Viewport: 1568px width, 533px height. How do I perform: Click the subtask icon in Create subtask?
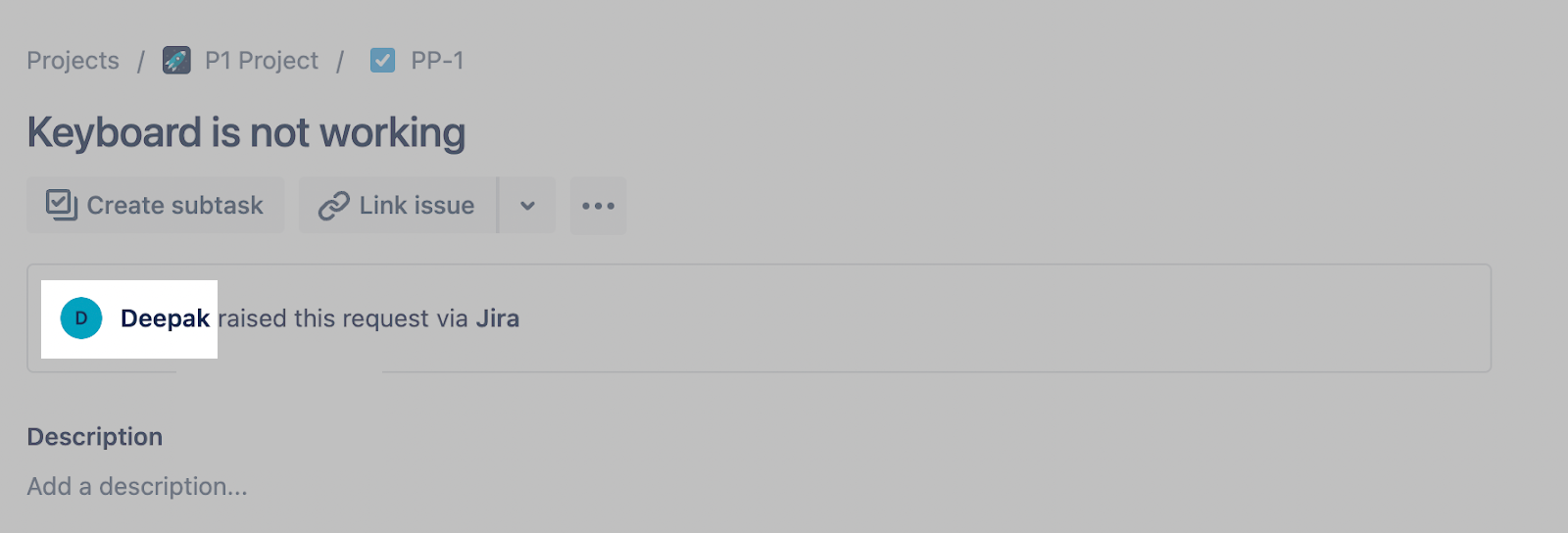(62, 205)
